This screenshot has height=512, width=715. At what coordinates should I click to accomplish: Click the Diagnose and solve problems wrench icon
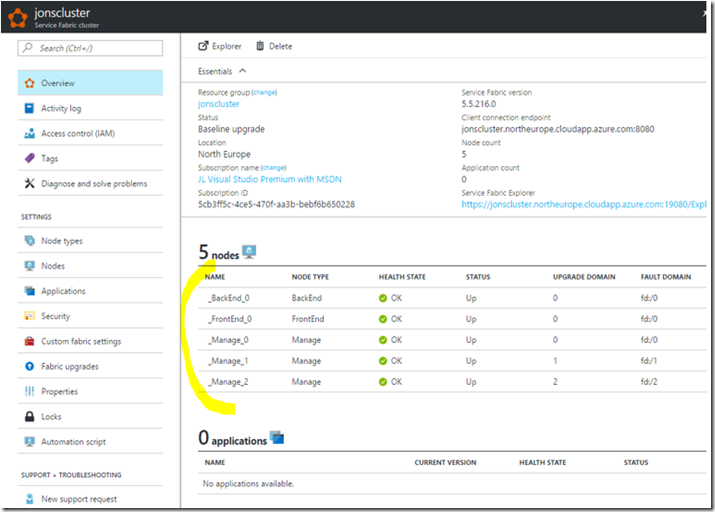(x=30, y=183)
